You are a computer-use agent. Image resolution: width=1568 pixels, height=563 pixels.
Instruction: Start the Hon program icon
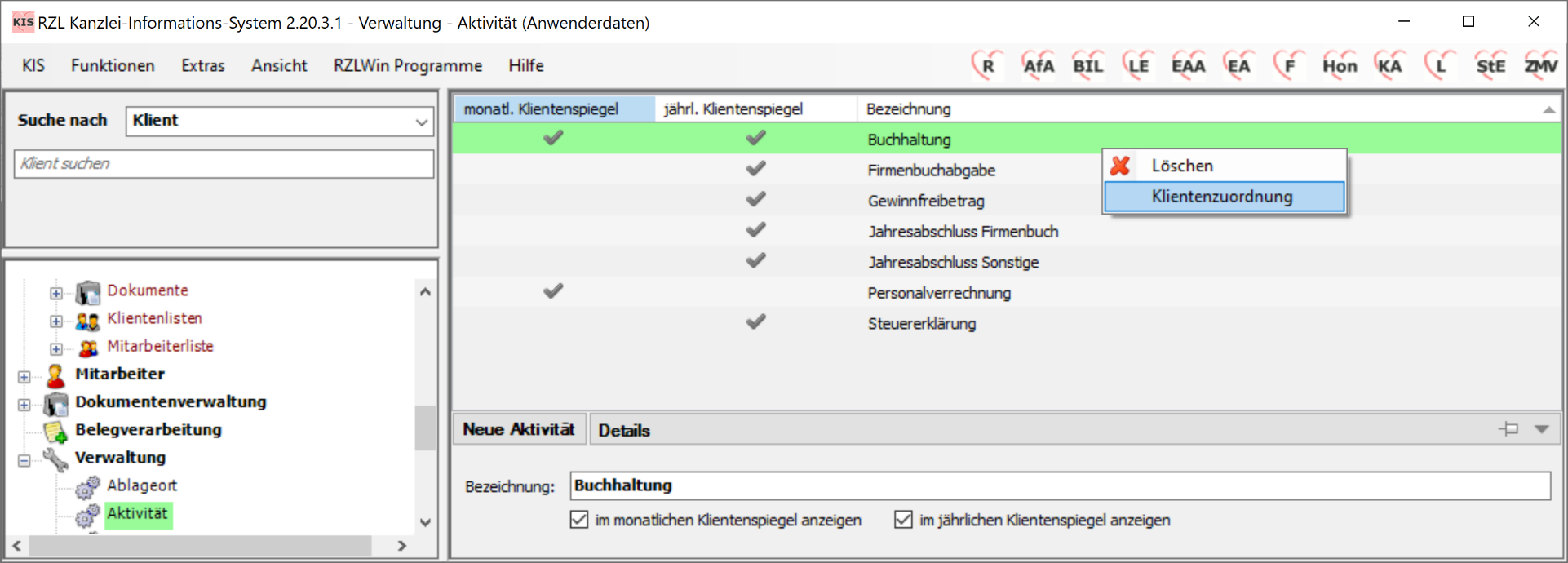[1339, 65]
